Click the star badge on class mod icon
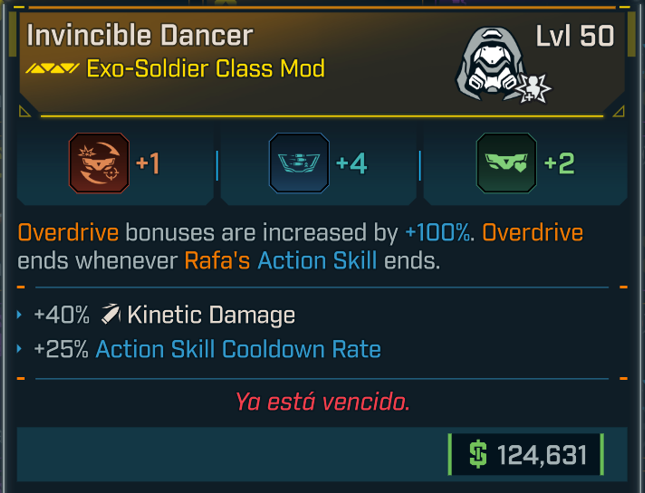Image resolution: width=645 pixels, height=493 pixels. tap(533, 88)
